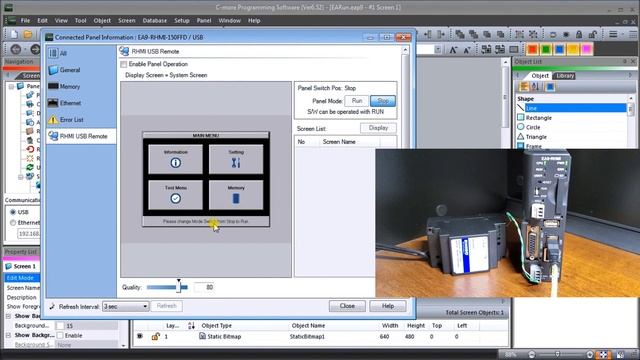The height and width of the screenshot is (360, 640).
Task: Open alignment dropdown arrow beside lines icon
Action: (x=623, y=35)
